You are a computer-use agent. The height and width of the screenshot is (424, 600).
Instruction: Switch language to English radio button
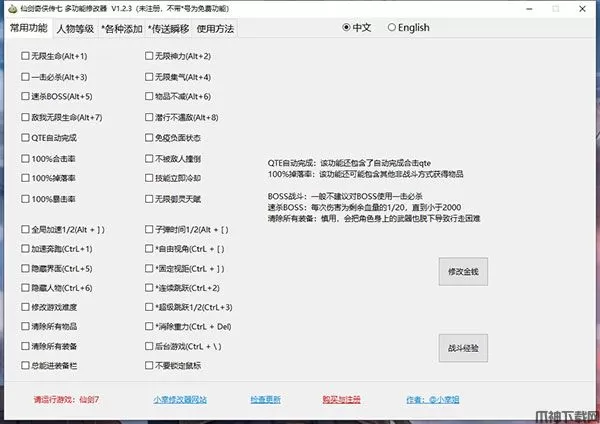click(x=392, y=28)
